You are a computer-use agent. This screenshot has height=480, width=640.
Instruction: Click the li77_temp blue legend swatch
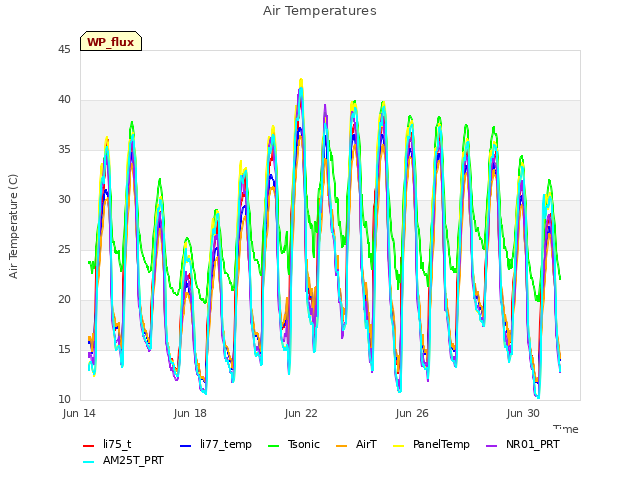pyautogui.click(x=186, y=446)
